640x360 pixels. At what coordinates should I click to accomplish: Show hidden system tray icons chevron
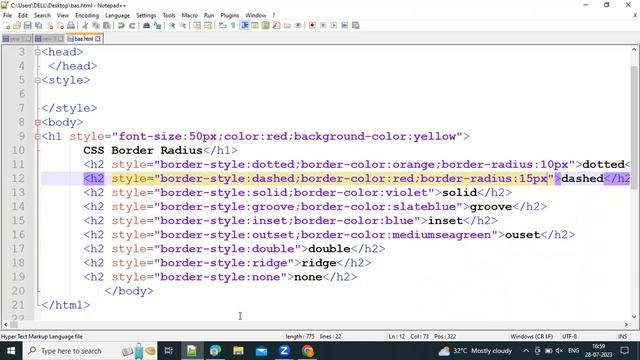click(526, 351)
